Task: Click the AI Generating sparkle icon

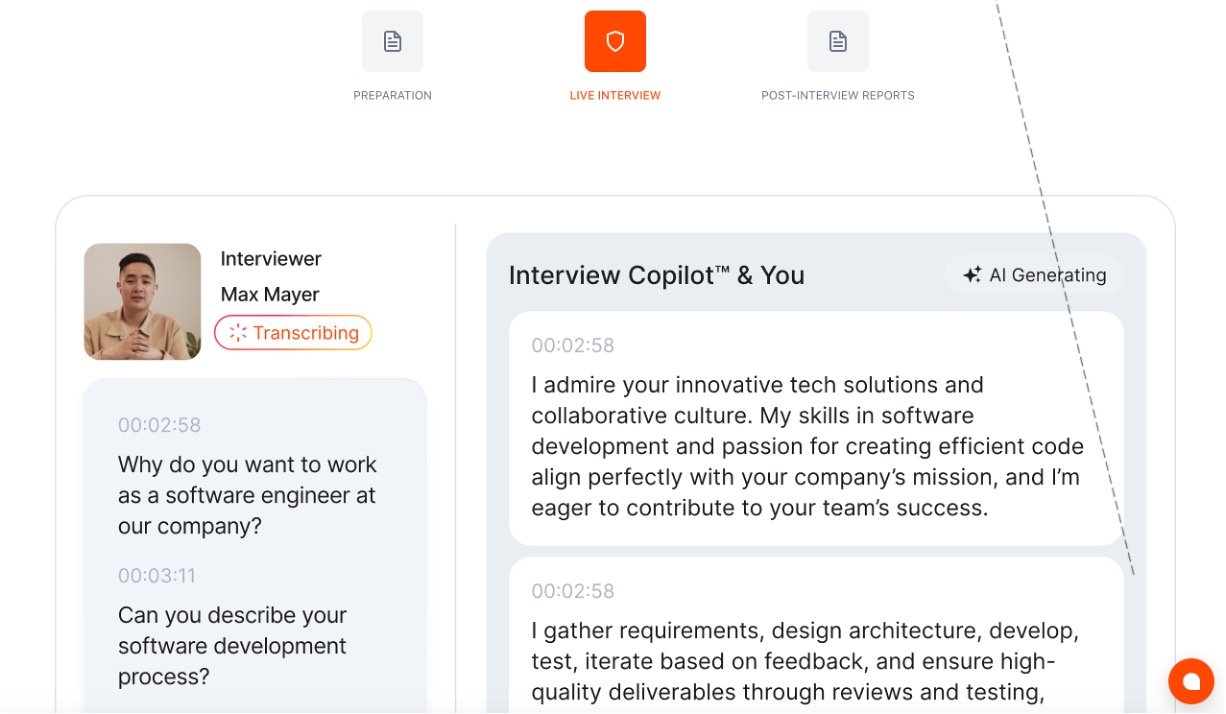Action: [971, 275]
